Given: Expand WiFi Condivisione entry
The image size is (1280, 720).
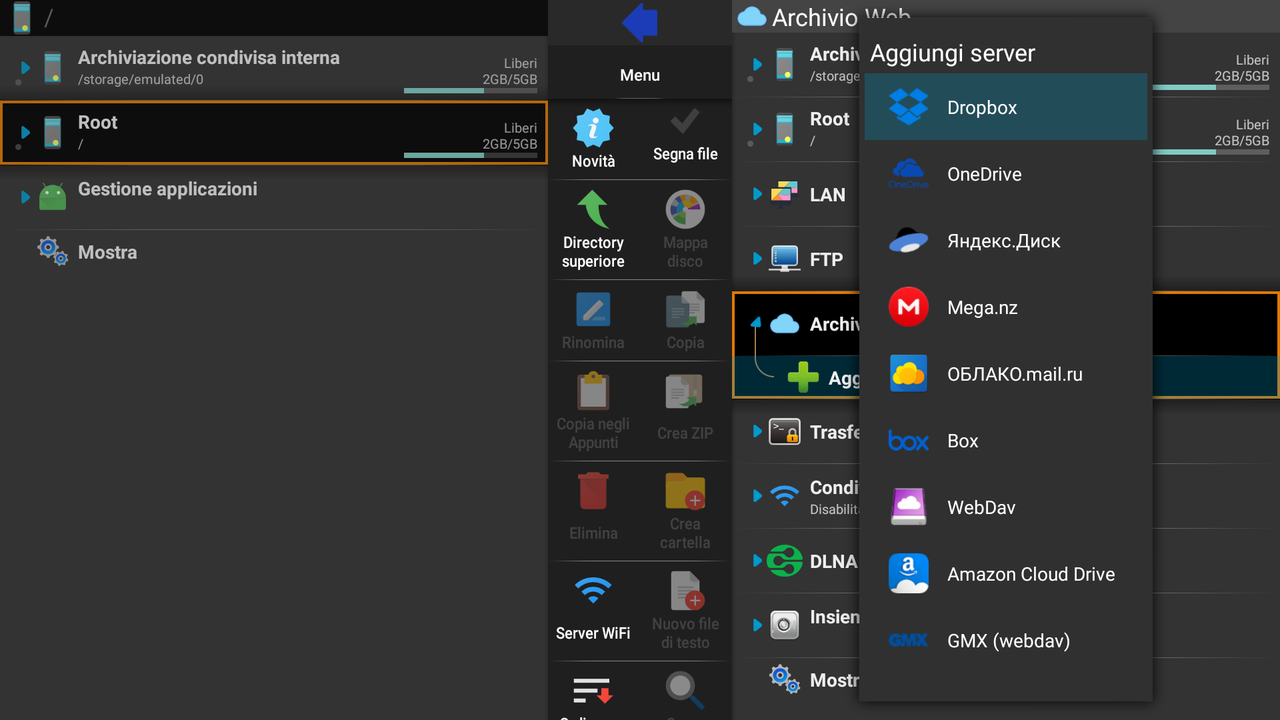Looking at the screenshot, I should pos(757,495).
